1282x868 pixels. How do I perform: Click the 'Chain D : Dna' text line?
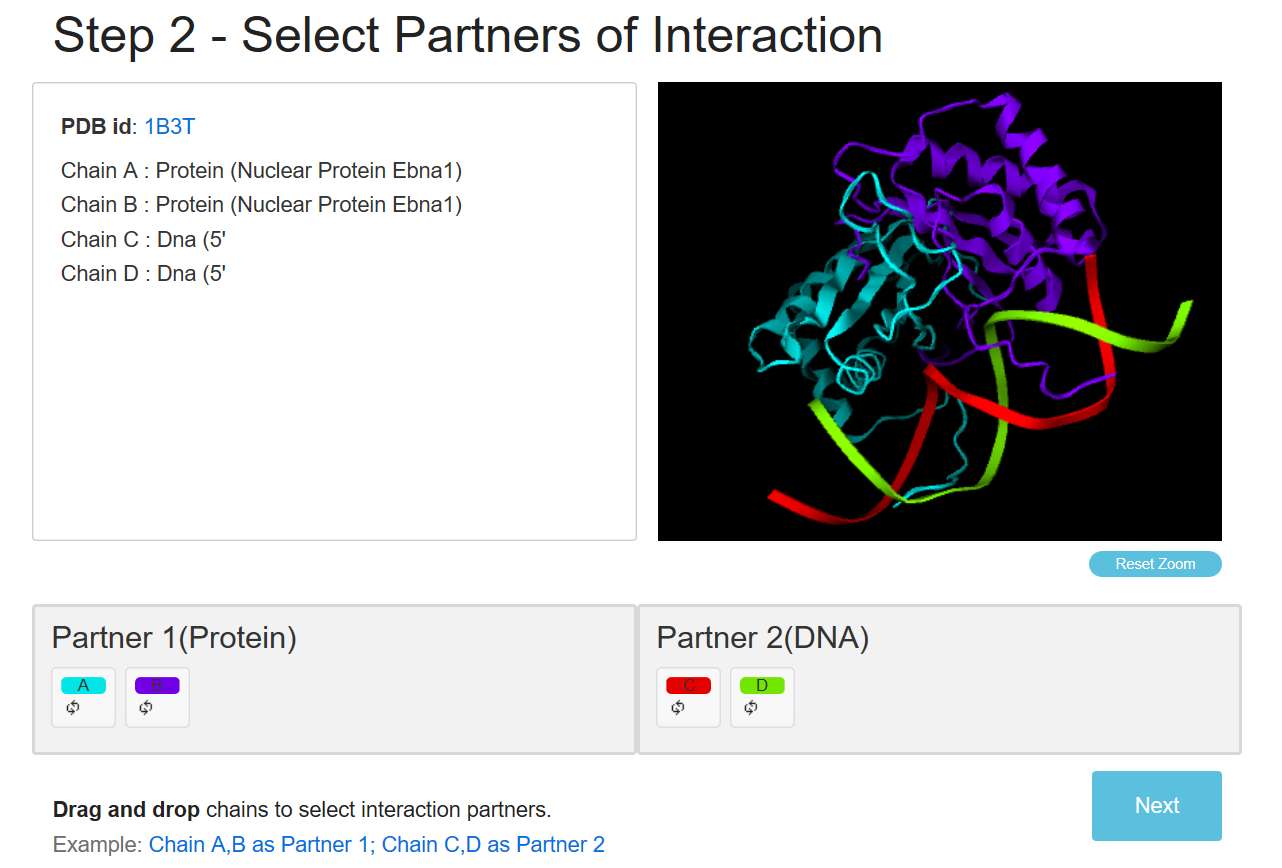tap(143, 274)
